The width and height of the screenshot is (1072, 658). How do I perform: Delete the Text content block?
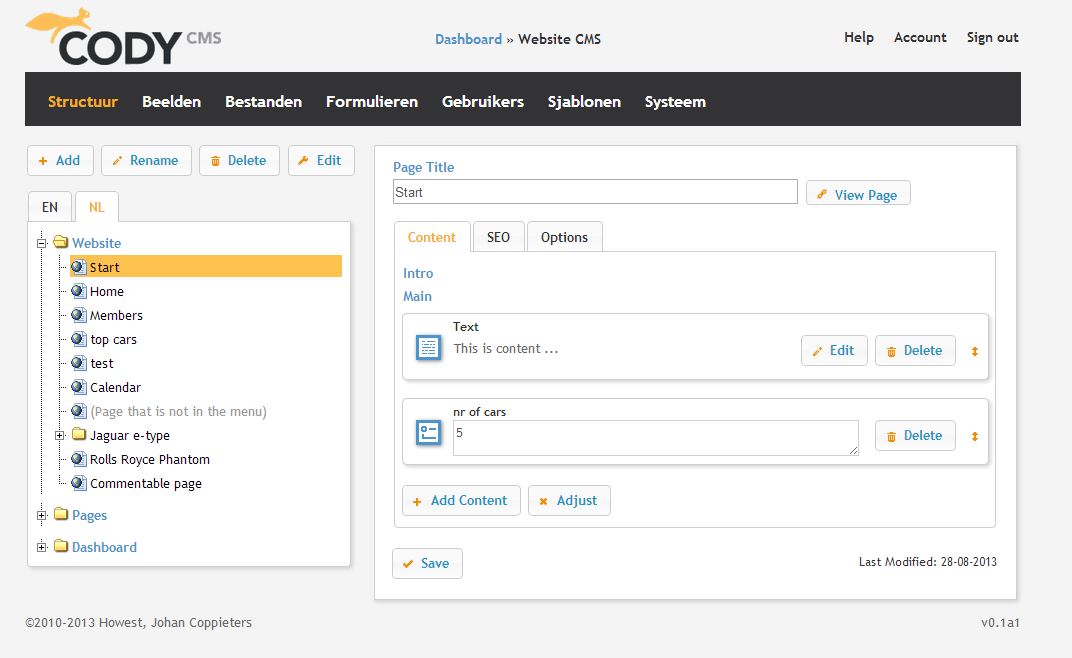coord(915,350)
